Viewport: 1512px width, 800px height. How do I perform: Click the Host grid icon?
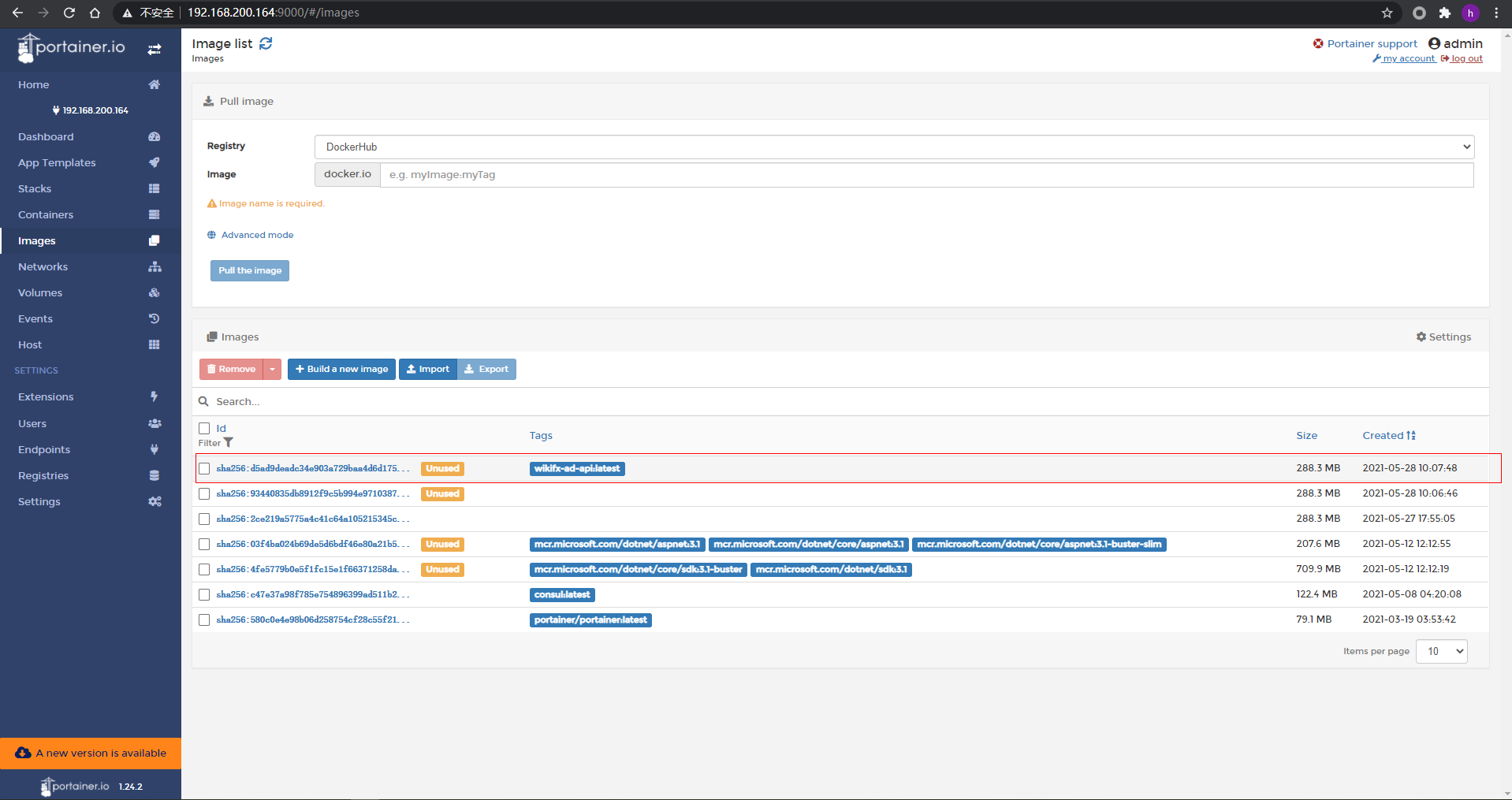coord(155,344)
